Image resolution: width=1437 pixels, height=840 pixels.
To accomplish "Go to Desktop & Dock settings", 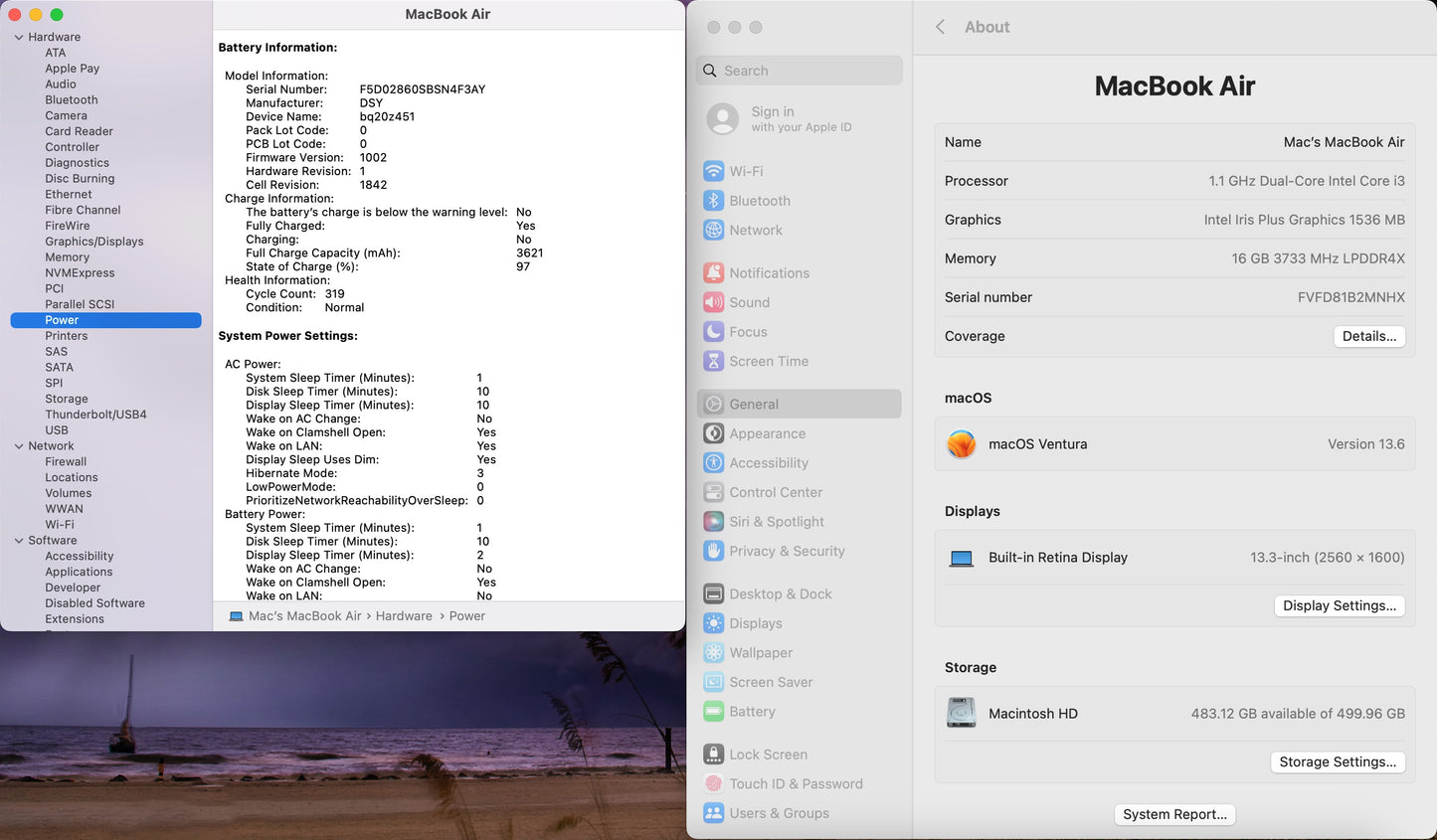I will click(x=780, y=594).
